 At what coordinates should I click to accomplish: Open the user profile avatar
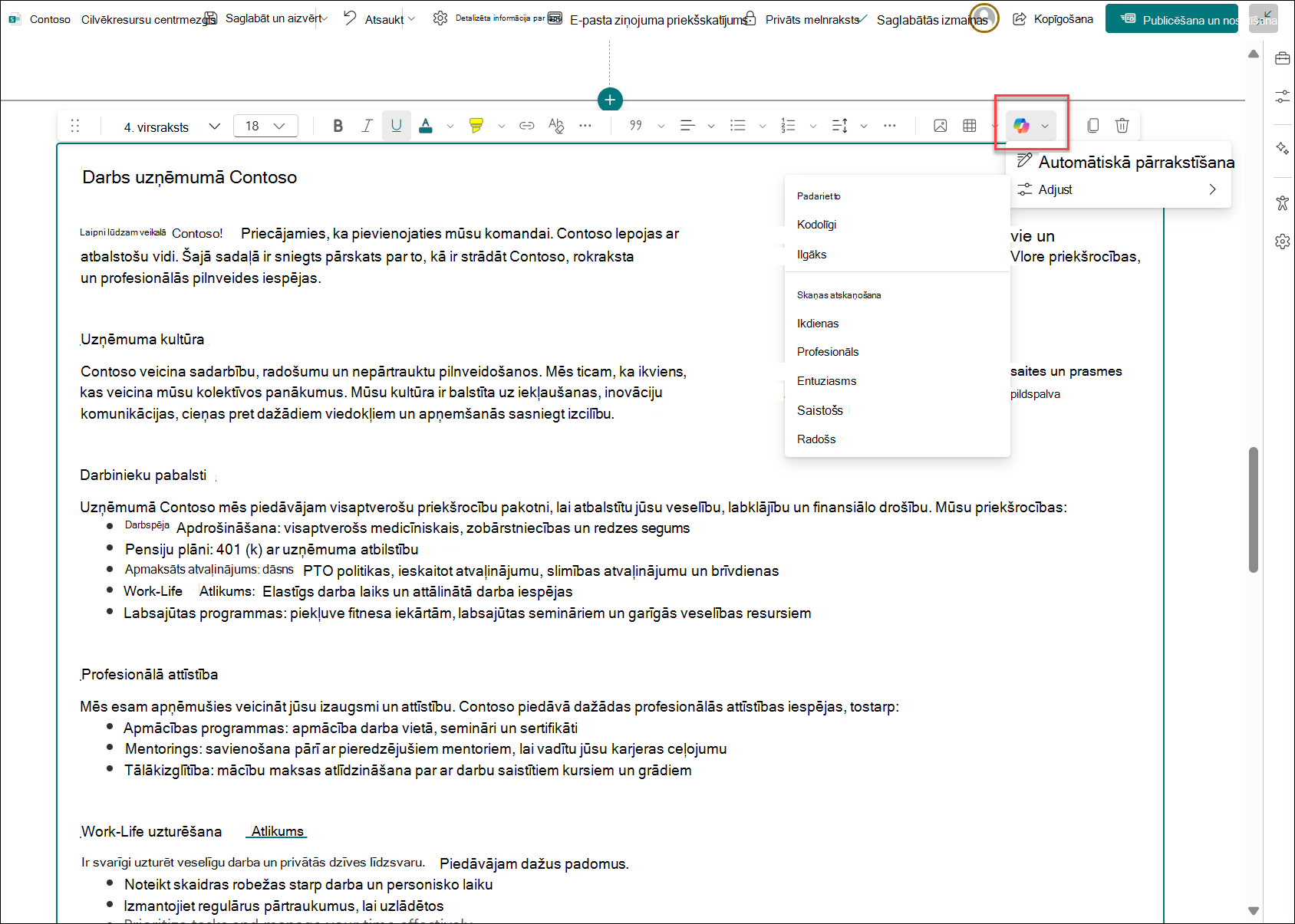[984, 18]
